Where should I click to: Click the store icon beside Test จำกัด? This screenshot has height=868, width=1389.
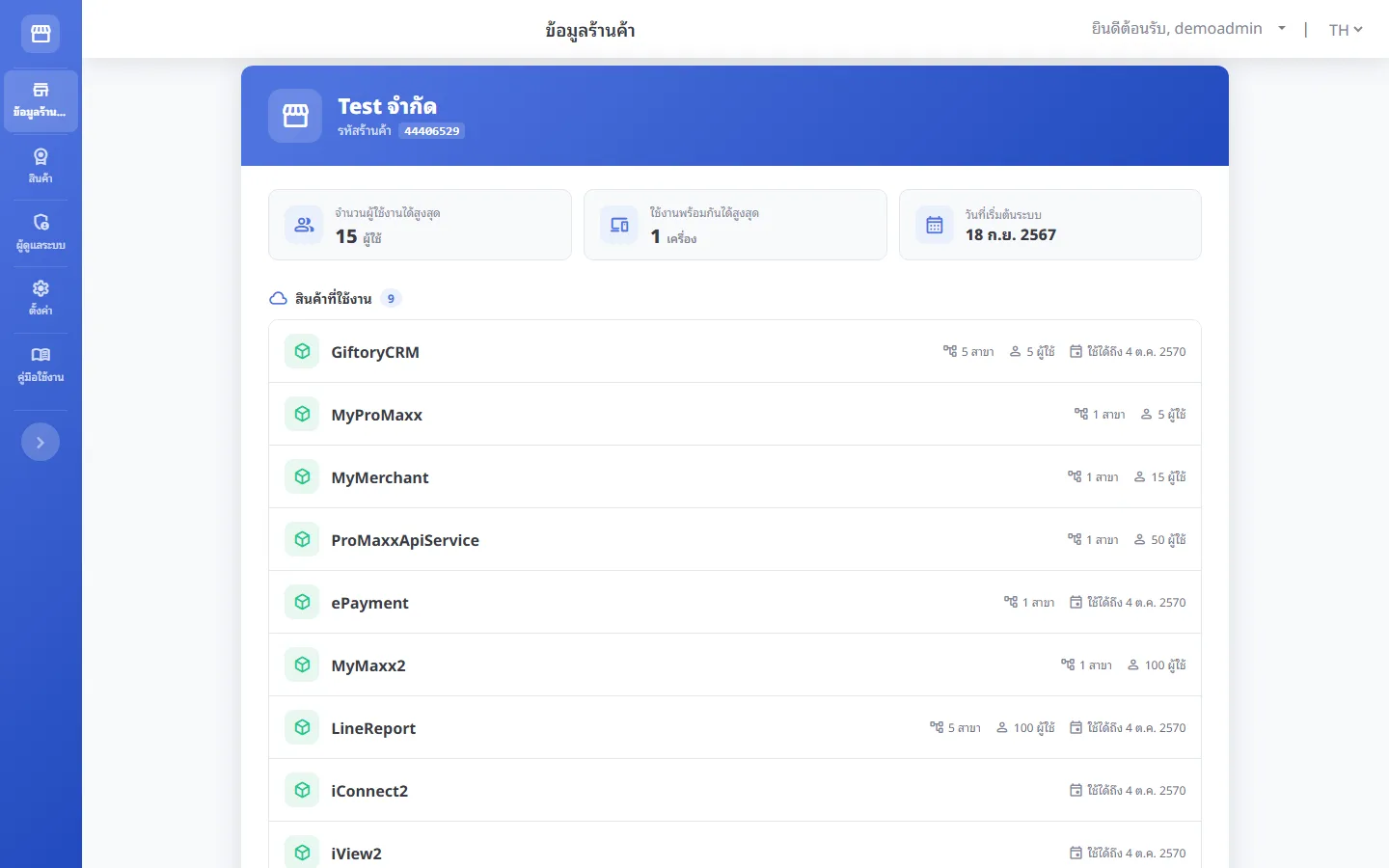click(x=295, y=116)
